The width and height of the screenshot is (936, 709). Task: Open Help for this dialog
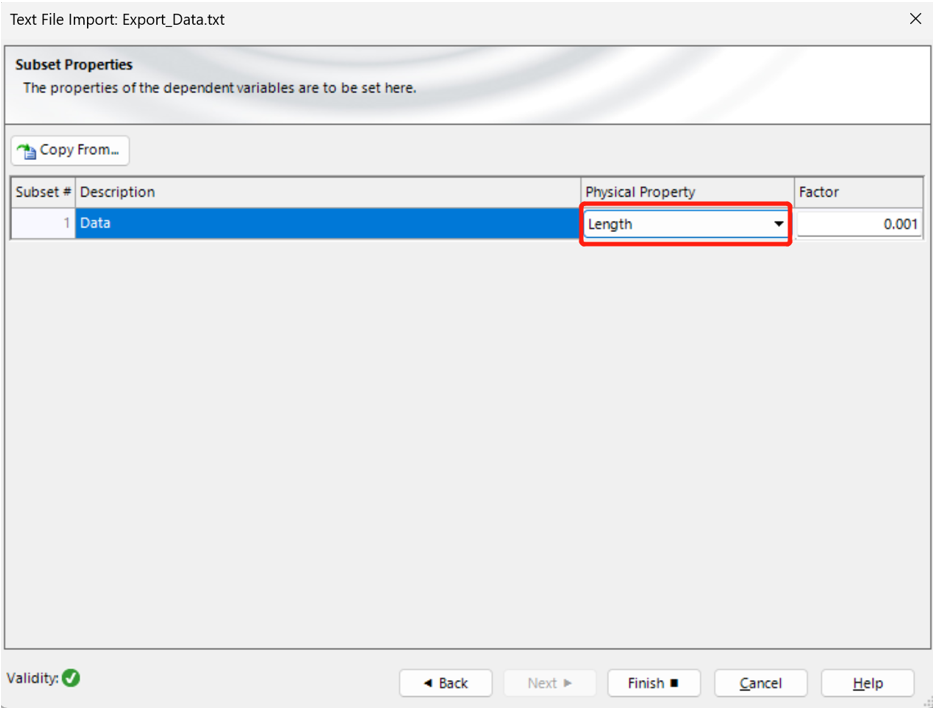pyautogui.click(x=867, y=683)
